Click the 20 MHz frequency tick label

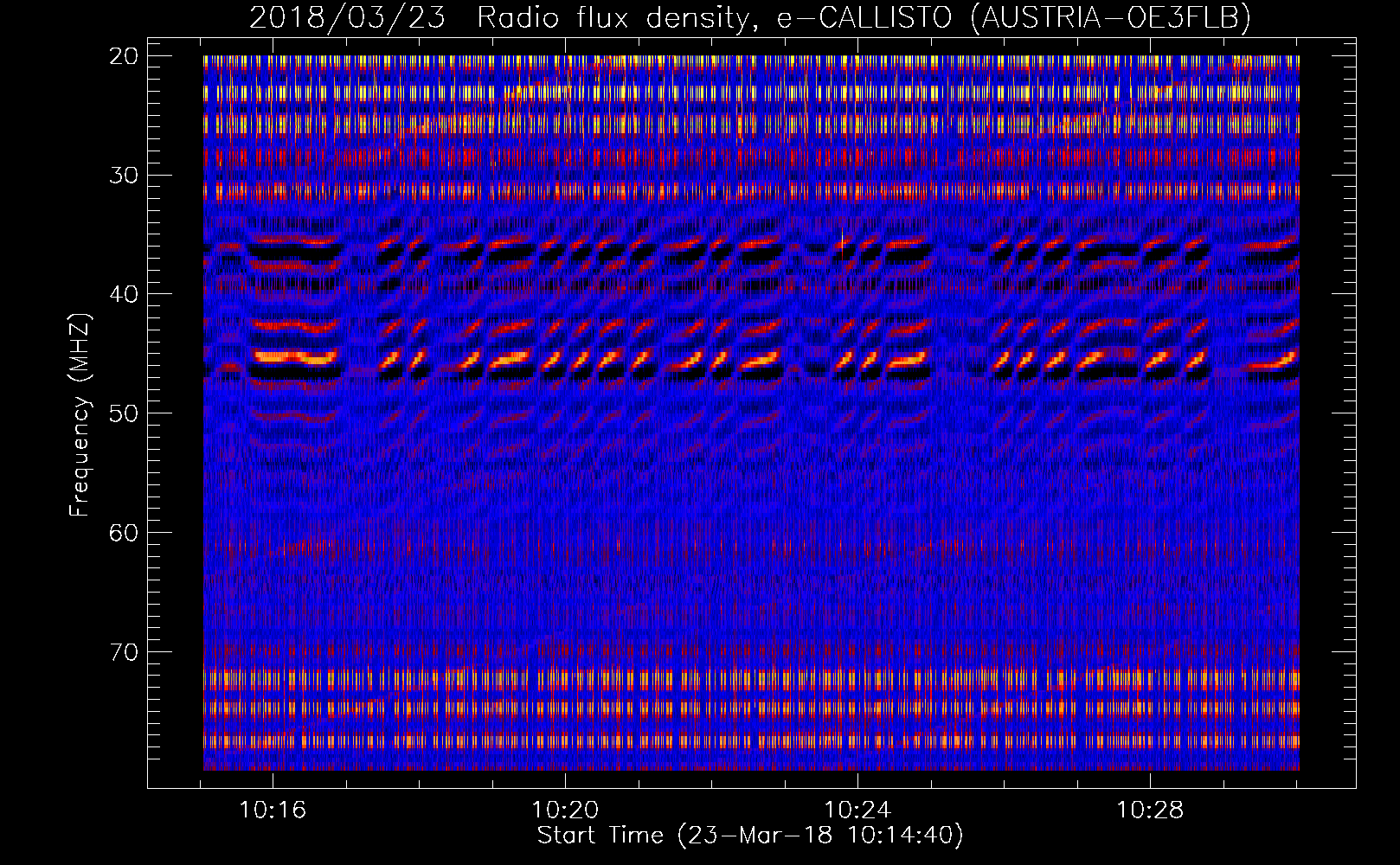pyautogui.click(x=125, y=56)
